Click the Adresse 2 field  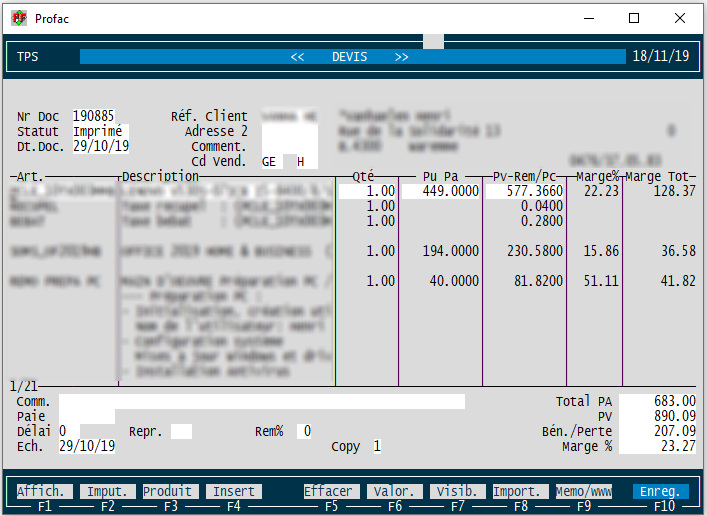(289, 131)
